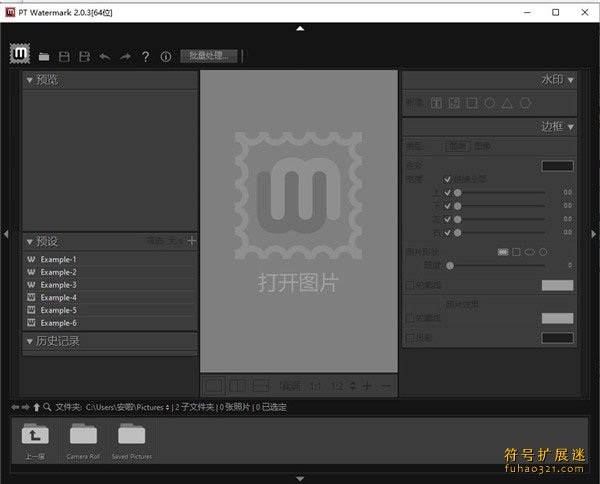The height and width of the screenshot is (484, 600).
Task: Add a text watermark with the T box icon
Action: pos(436,103)
